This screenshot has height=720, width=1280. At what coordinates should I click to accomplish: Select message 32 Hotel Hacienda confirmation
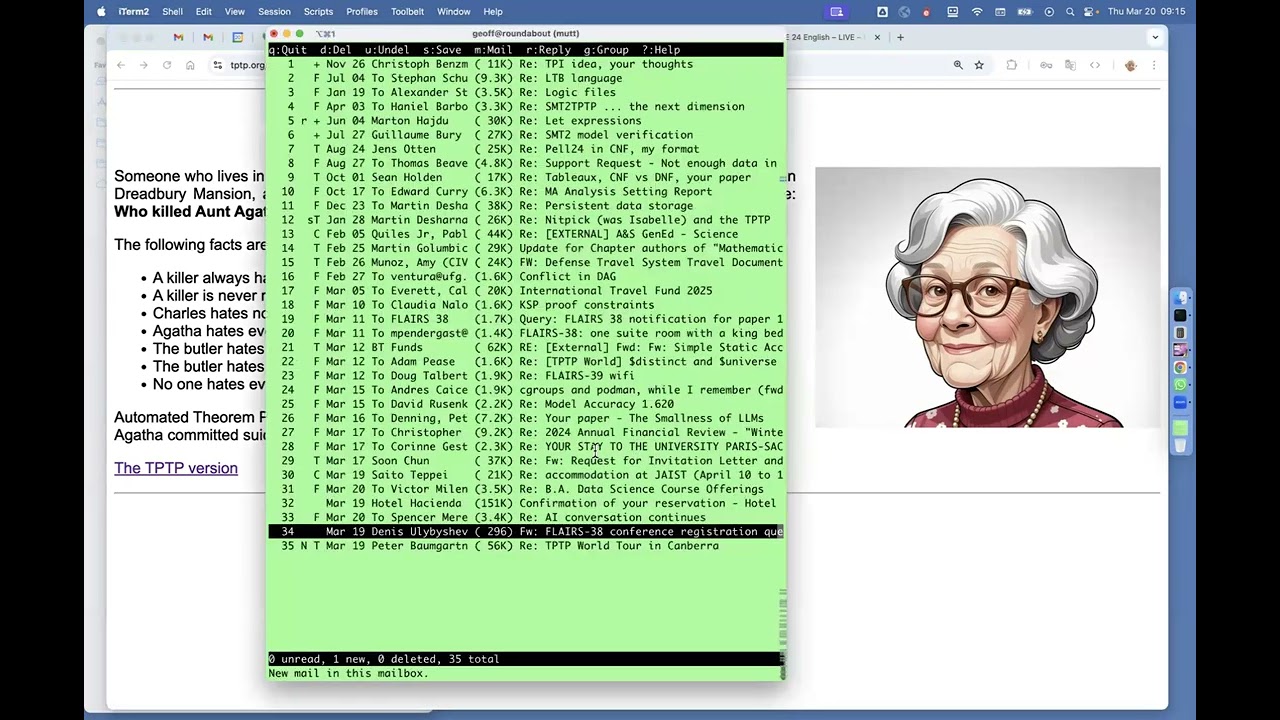[526, 503]
